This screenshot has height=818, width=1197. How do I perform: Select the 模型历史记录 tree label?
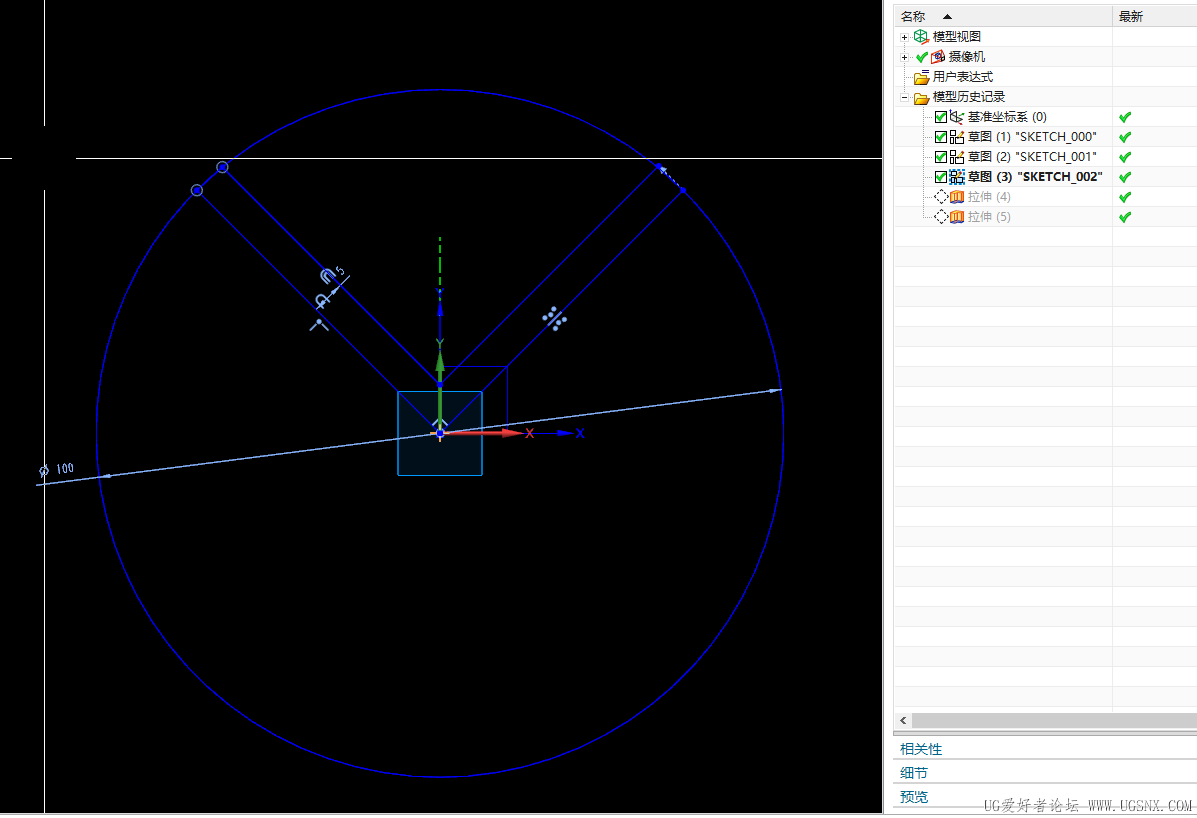(x=969, y=97)
